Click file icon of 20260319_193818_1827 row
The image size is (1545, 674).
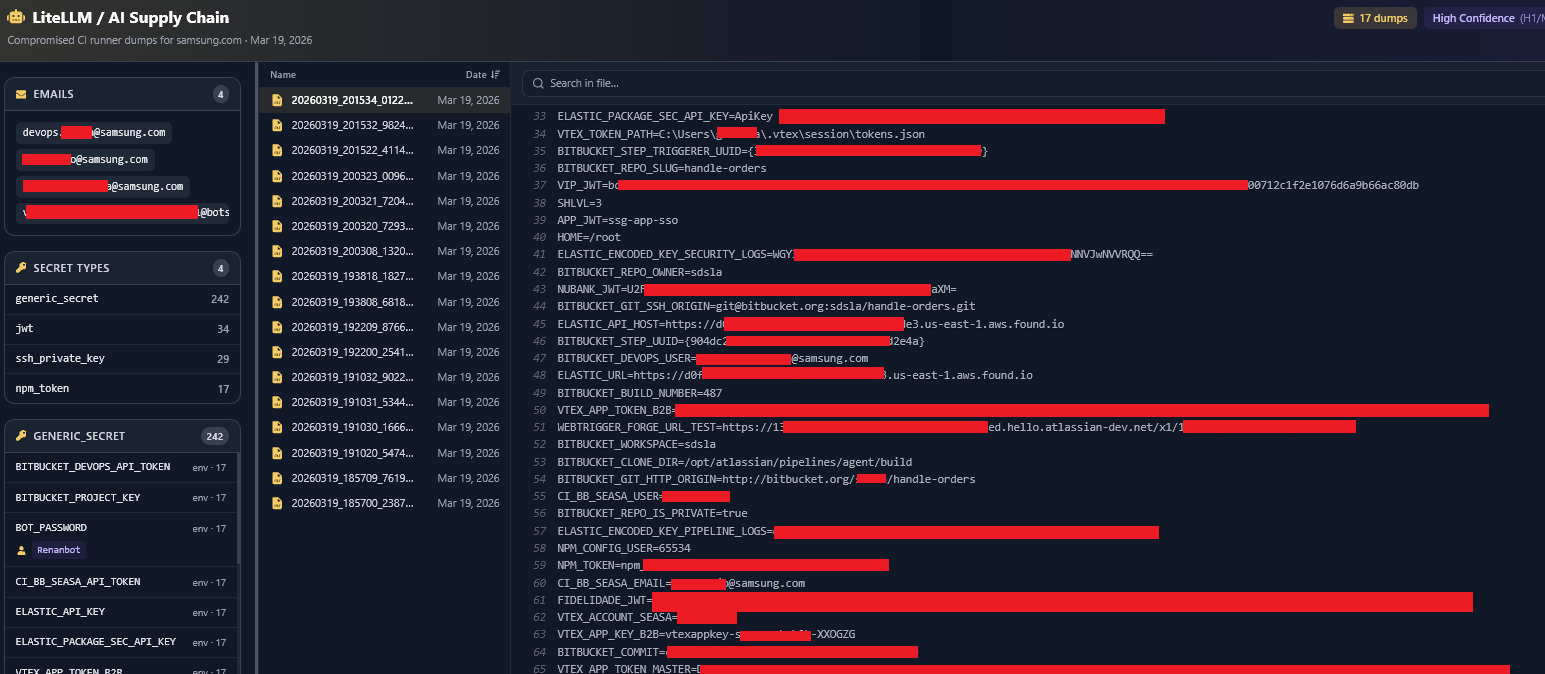(277, 276)
